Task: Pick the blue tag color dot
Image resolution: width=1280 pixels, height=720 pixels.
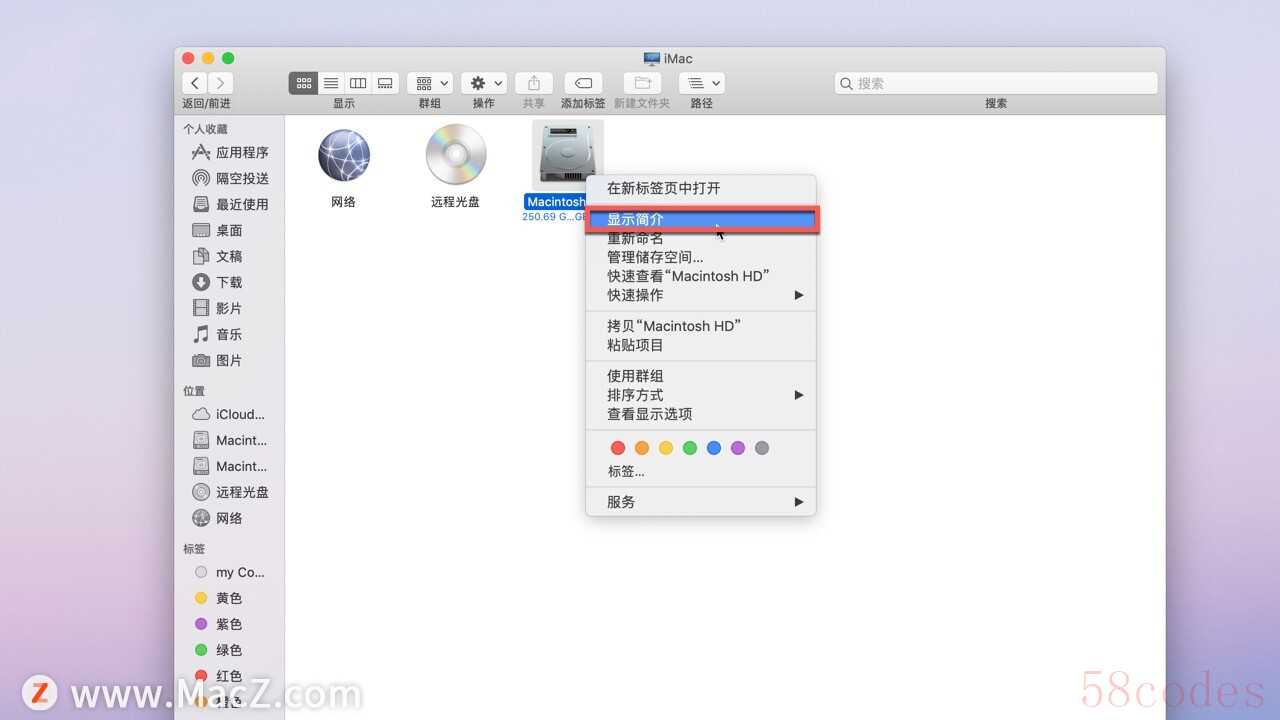Action: 714,448
